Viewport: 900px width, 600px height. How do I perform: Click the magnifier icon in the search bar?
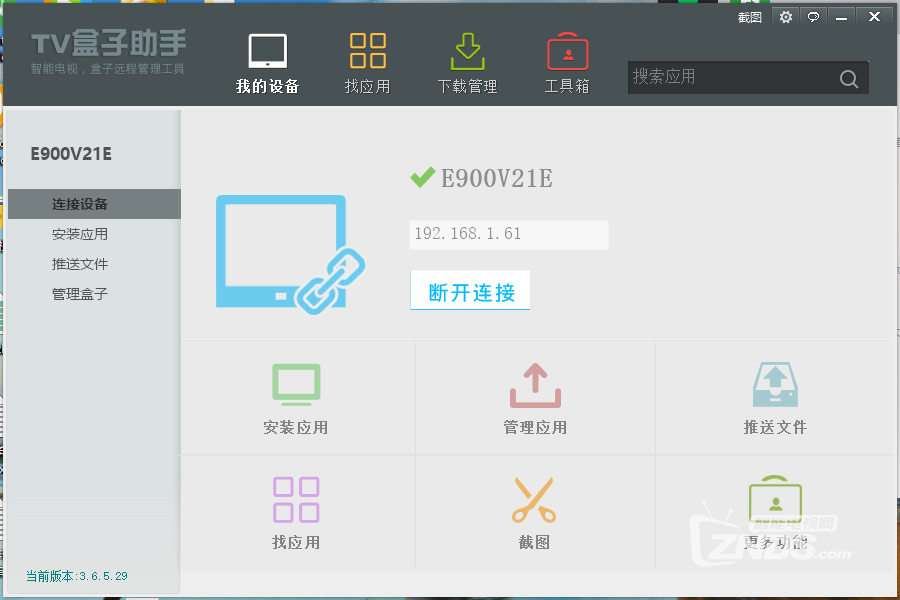pyautogui.click(x=848, y=78)
